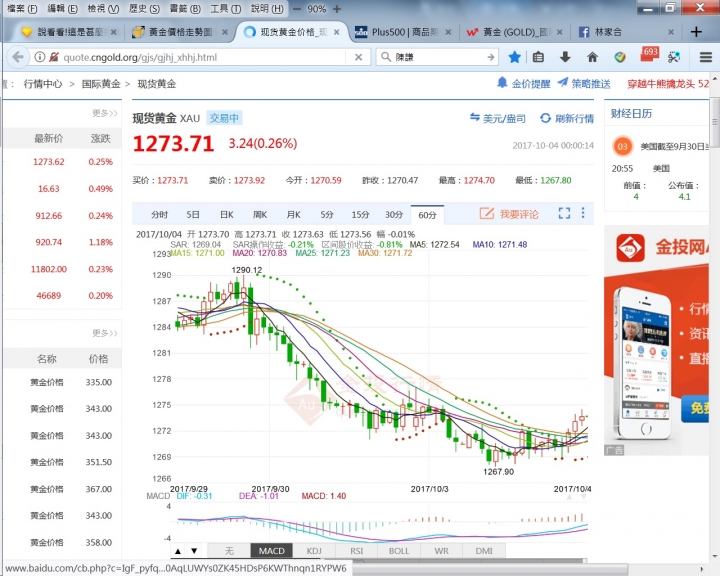Screen dimensions: 720x576
Task: Click the chart fullscreen icon
Action: [564, 214]
